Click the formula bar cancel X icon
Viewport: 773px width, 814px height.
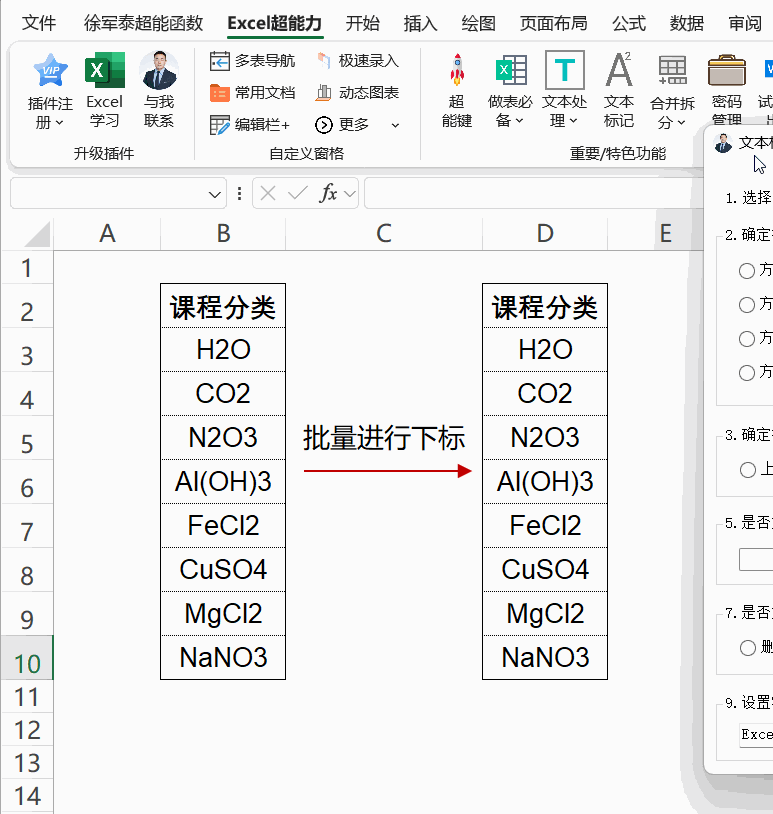click(268, 194)
